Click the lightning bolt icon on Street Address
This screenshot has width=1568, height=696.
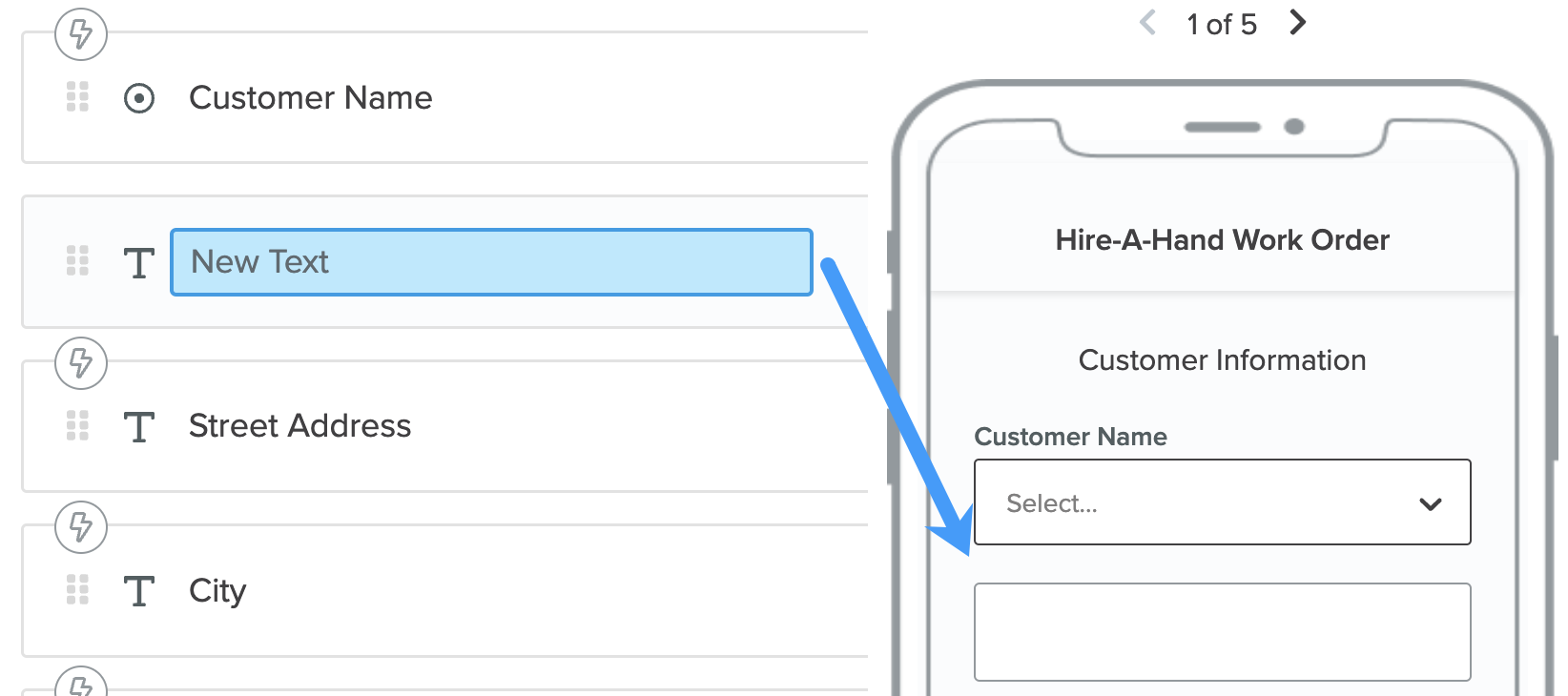point(80,363)
